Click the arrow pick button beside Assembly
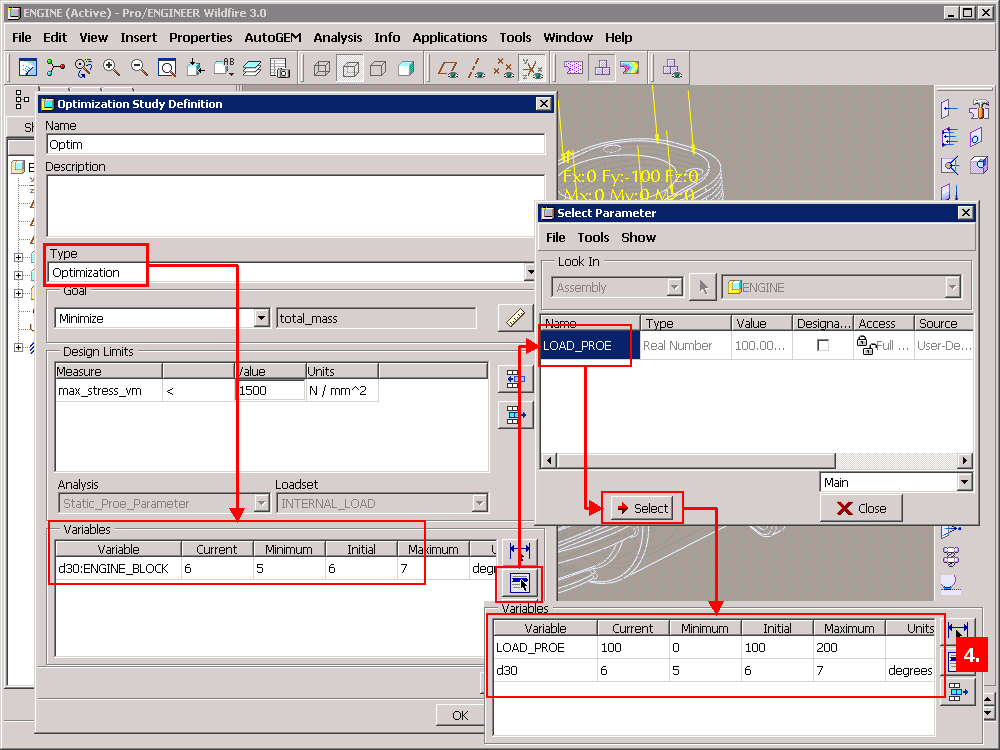Image resolution: width=1000 pixels, height=750 pixels. pyautogui.click(x=703, y=288)
